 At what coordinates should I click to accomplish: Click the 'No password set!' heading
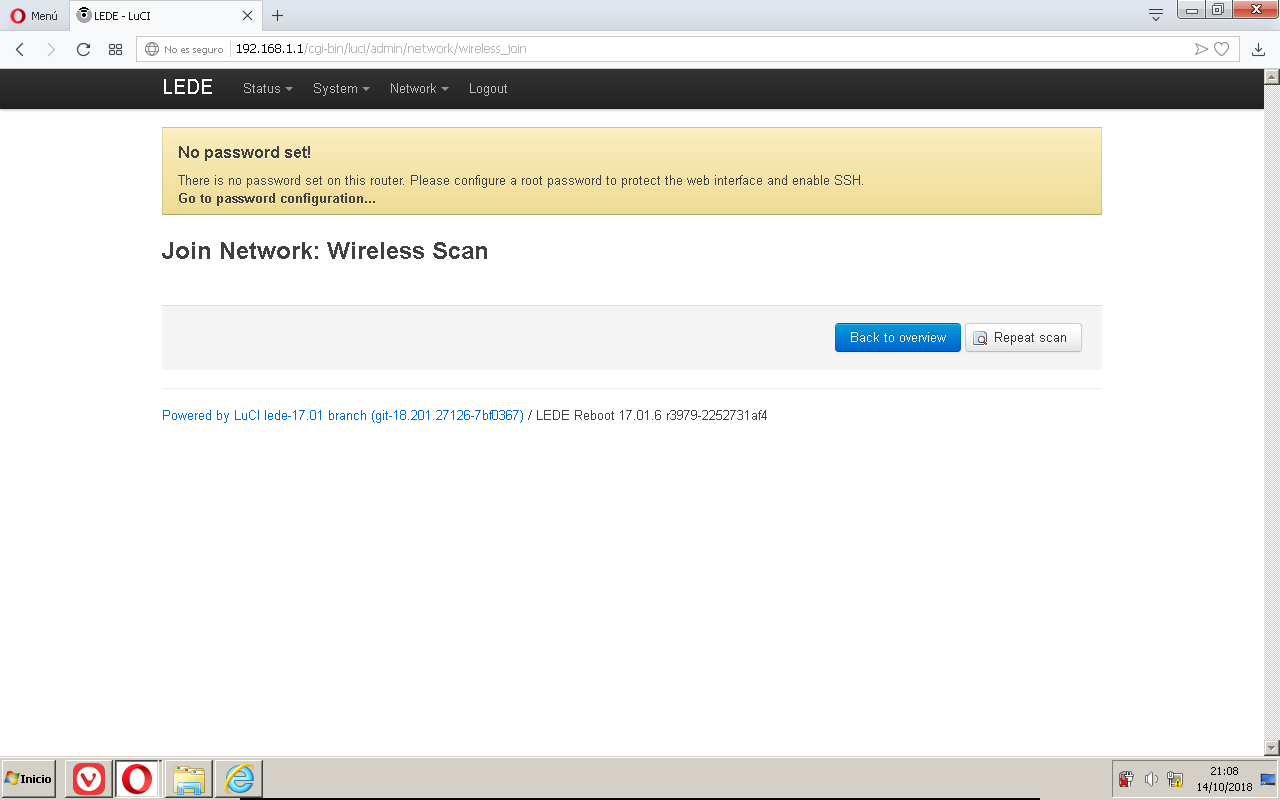pyautogui.click(x=244, y=152)
